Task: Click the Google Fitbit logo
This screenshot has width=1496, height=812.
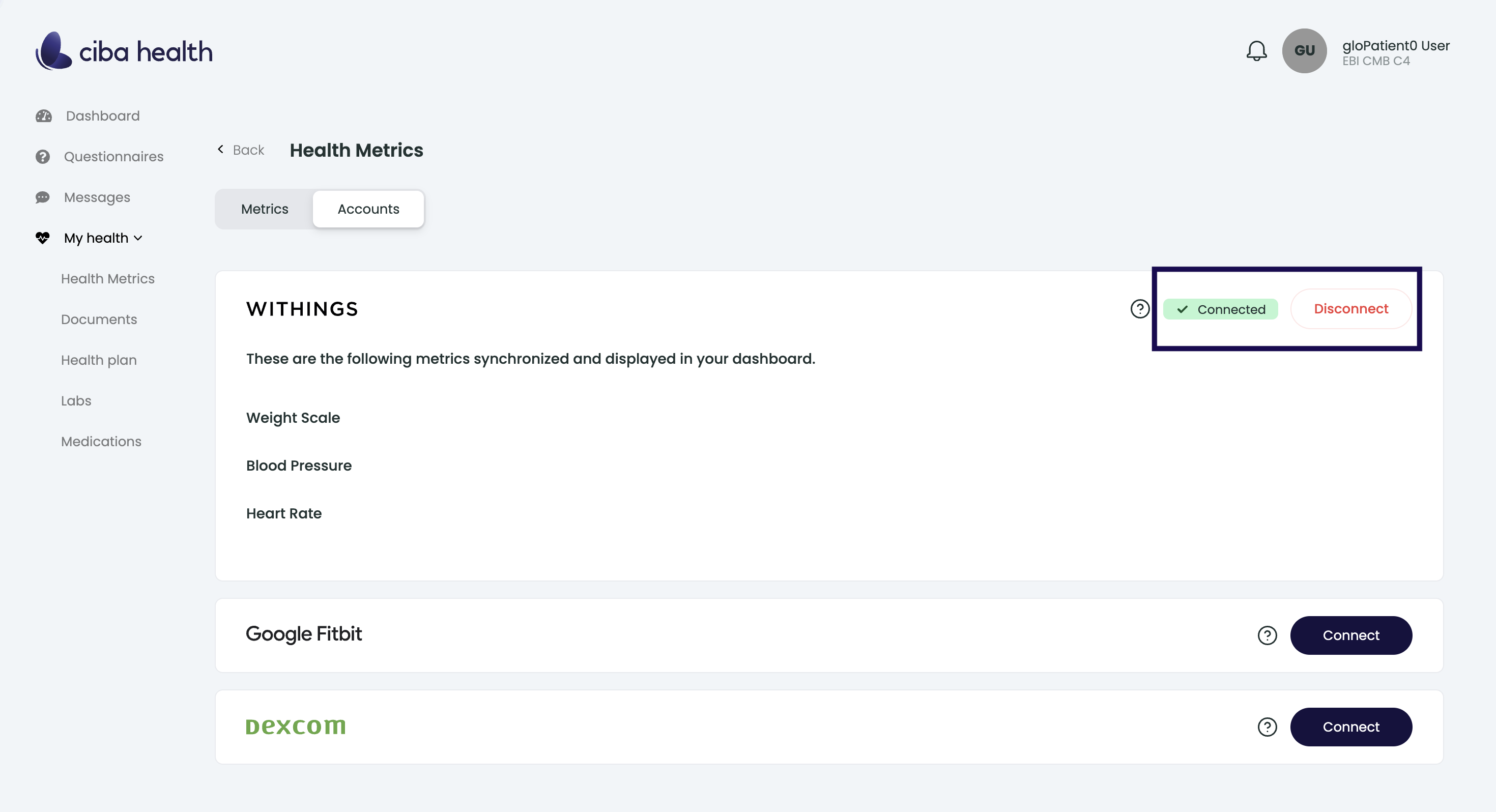Action: 304,634
